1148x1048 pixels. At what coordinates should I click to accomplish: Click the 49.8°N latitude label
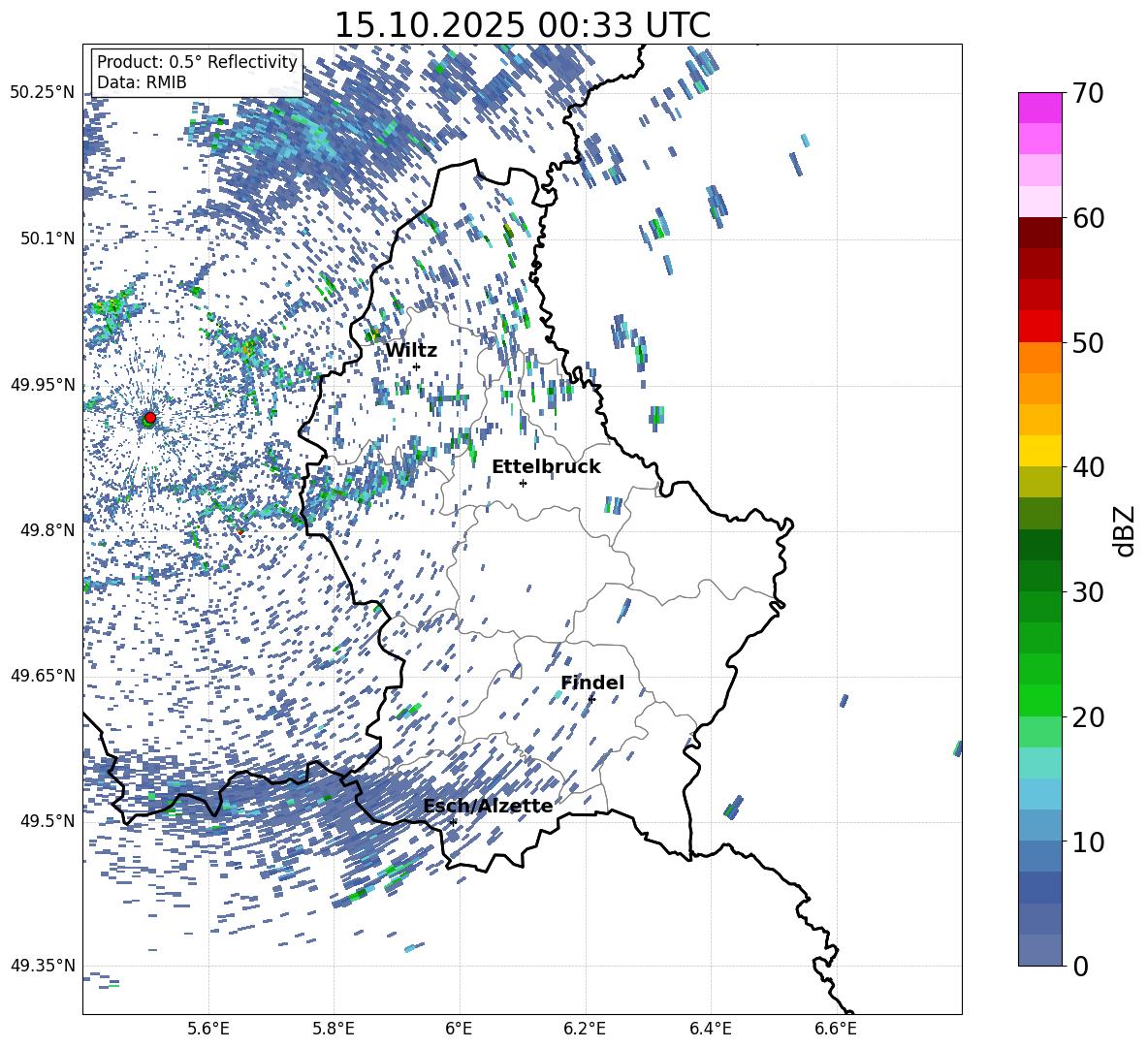[48, 530]
